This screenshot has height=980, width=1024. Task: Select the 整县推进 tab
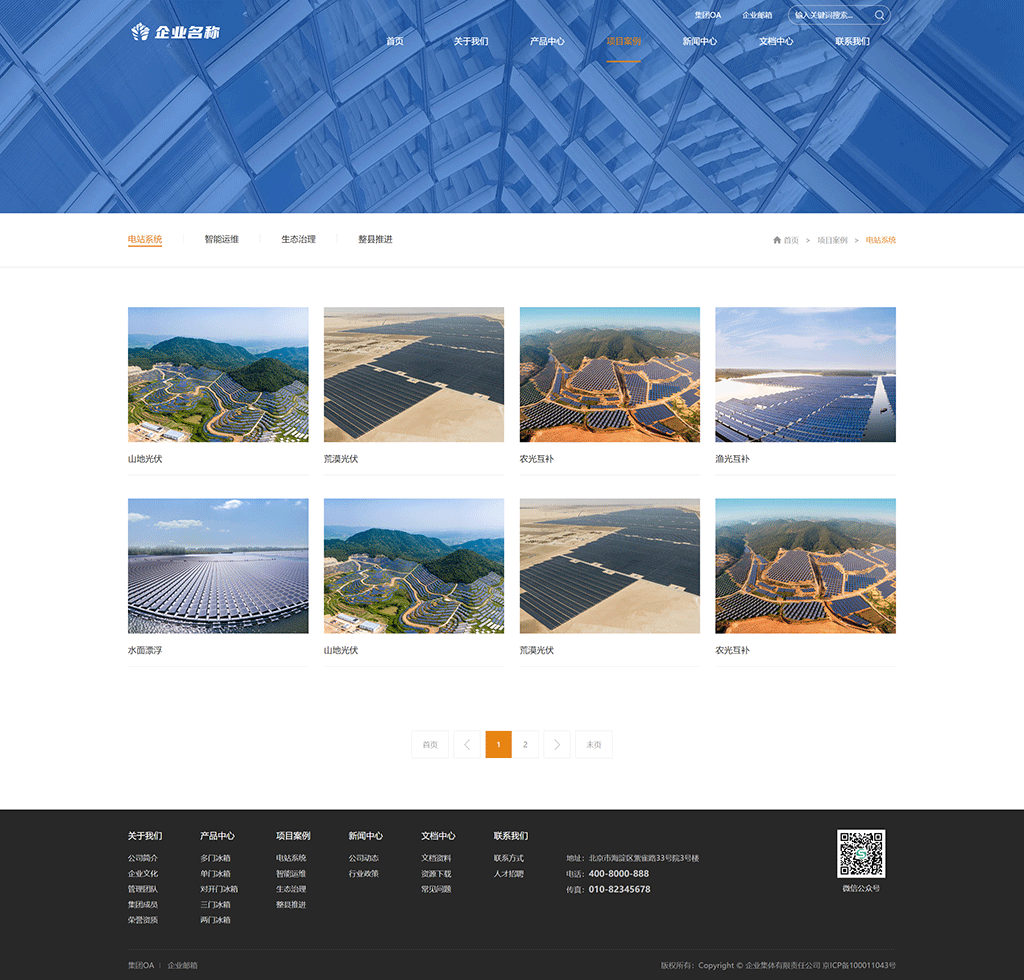click(x=375, y=240)
